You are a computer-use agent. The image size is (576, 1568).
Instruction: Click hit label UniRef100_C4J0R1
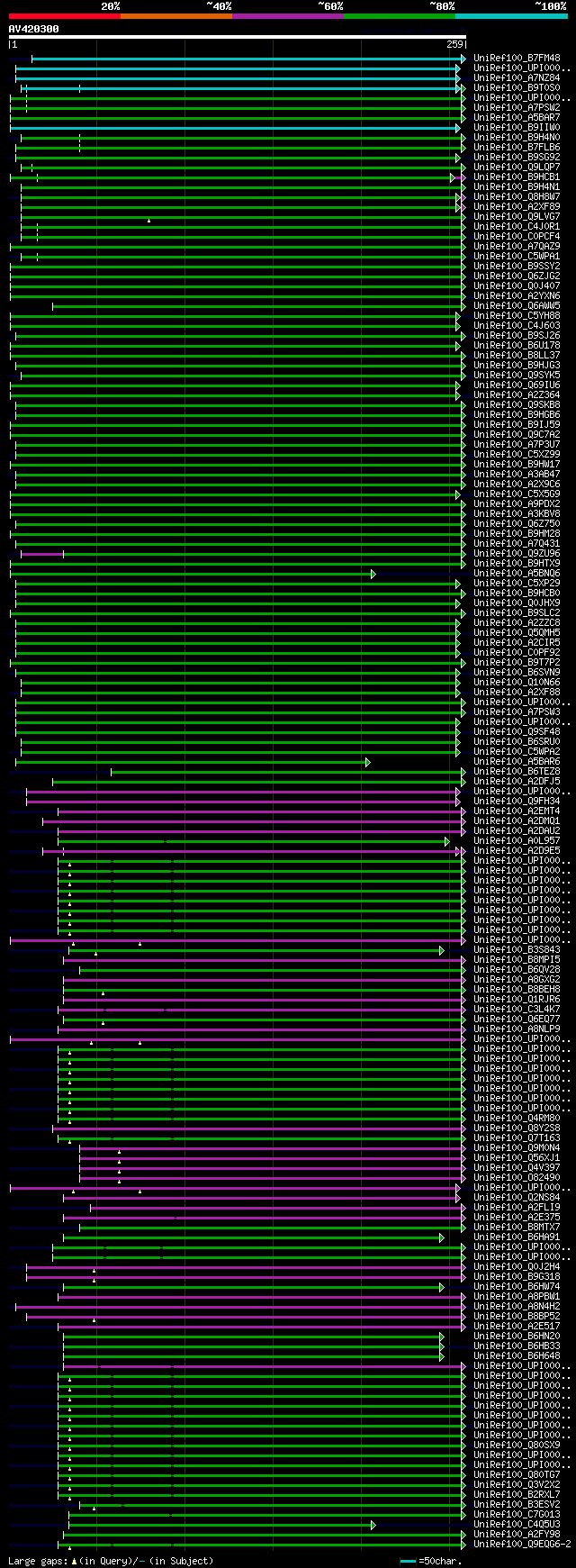point(517,227)
